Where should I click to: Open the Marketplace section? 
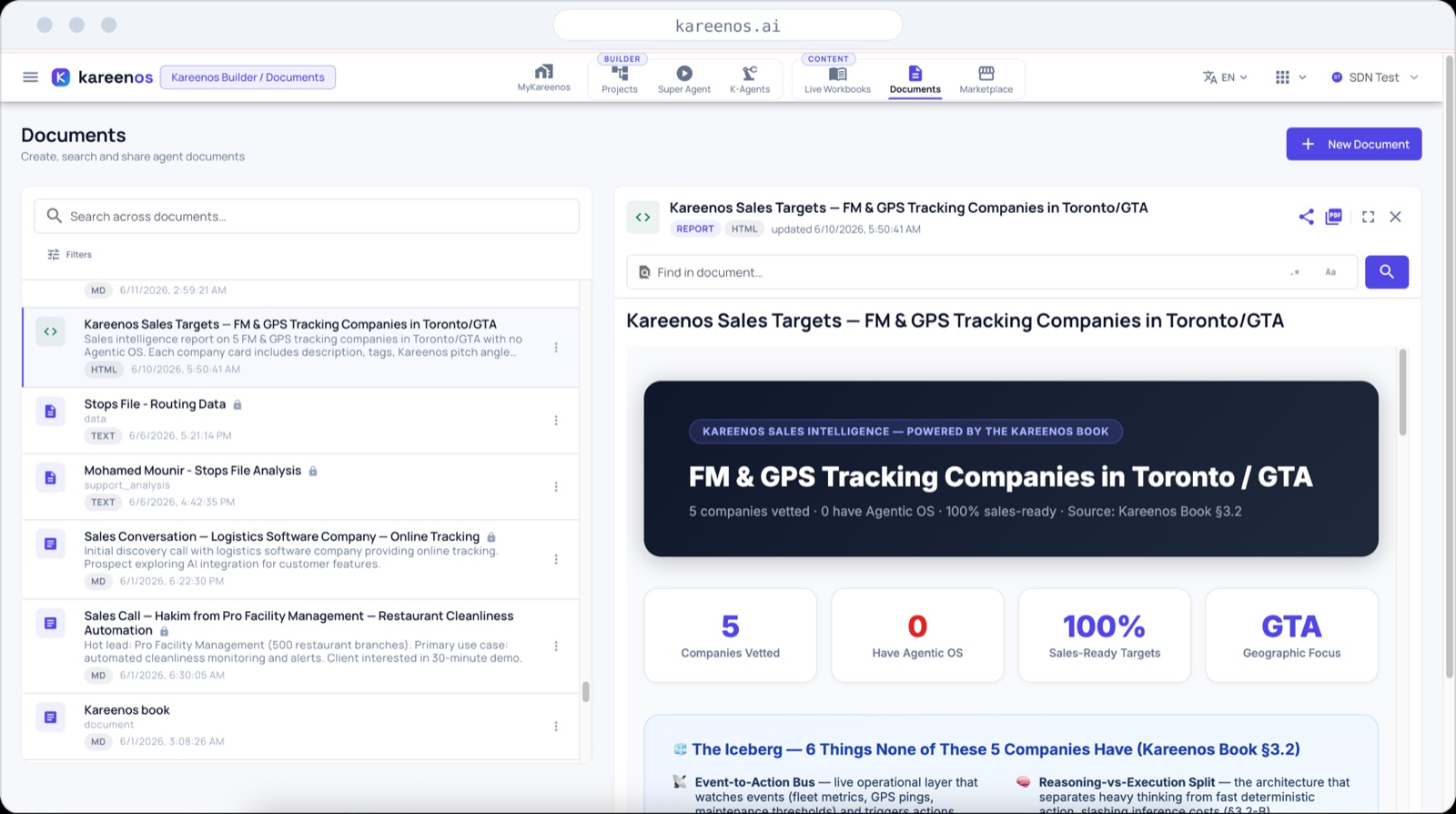[986, 79]
